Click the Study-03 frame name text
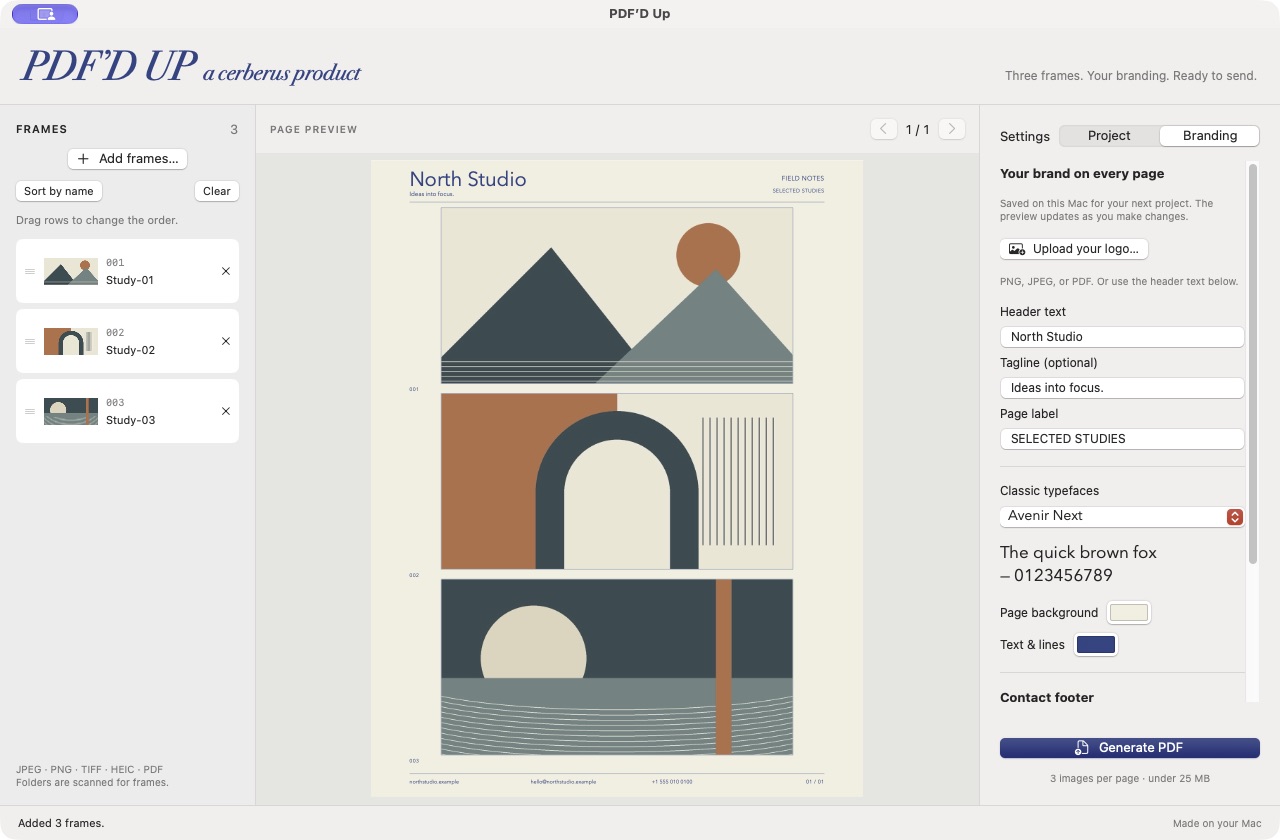This screenshot has height=840, width=1280. [130, 420]
